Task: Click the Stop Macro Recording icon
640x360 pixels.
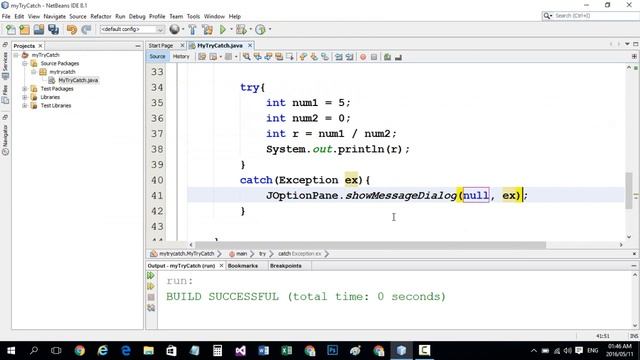Action: pos(374,57)
